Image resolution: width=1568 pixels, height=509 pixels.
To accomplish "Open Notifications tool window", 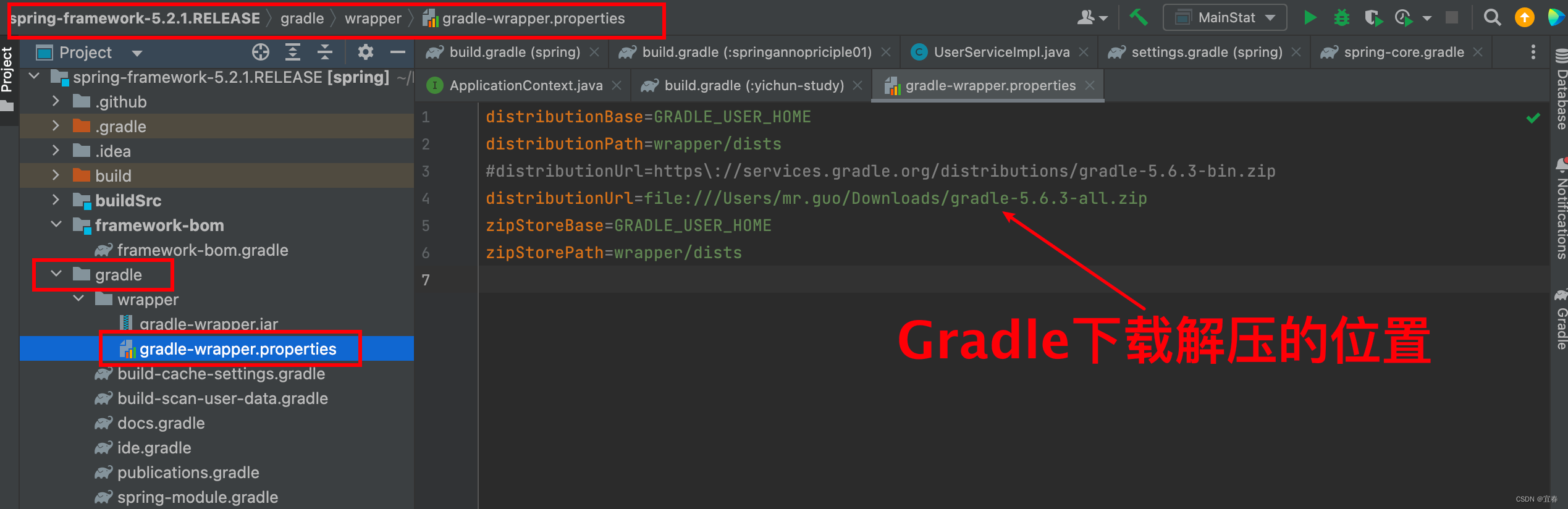I will [1561, 209].
